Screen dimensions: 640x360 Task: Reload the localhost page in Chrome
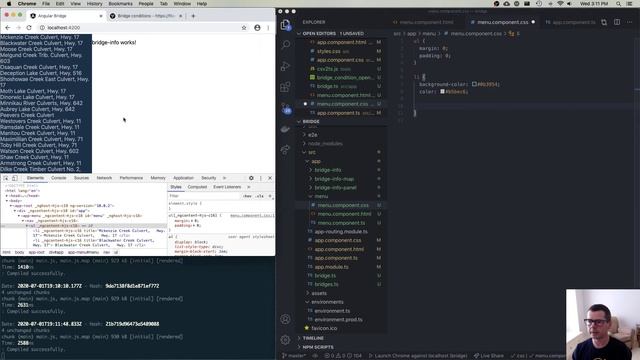29,27
